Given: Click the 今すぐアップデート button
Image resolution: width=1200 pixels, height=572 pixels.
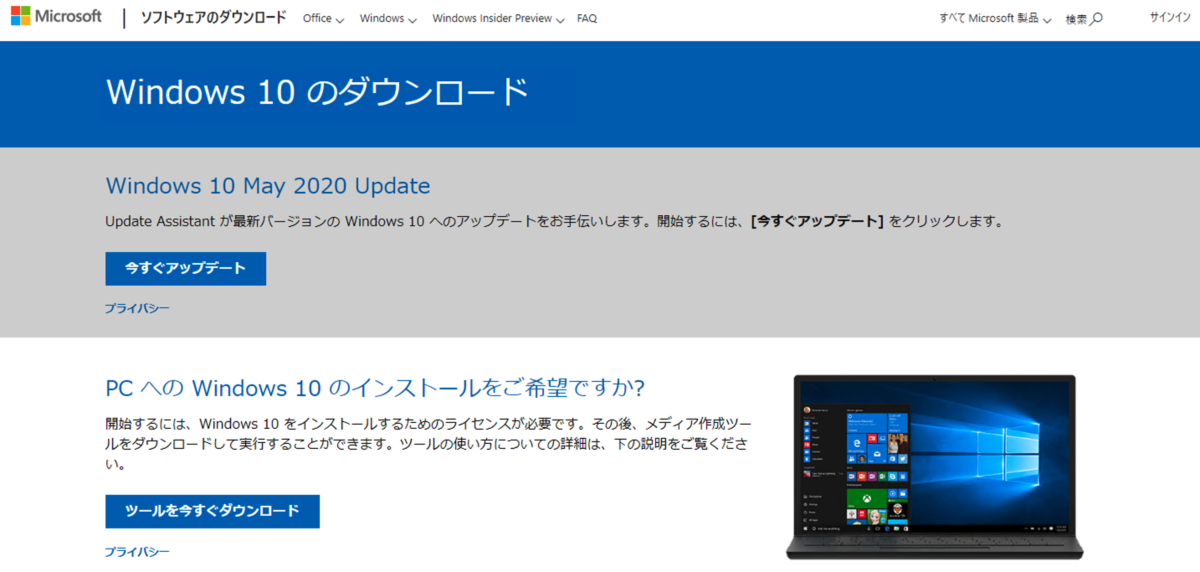Looking at the screenshot, I should (186, 269).
